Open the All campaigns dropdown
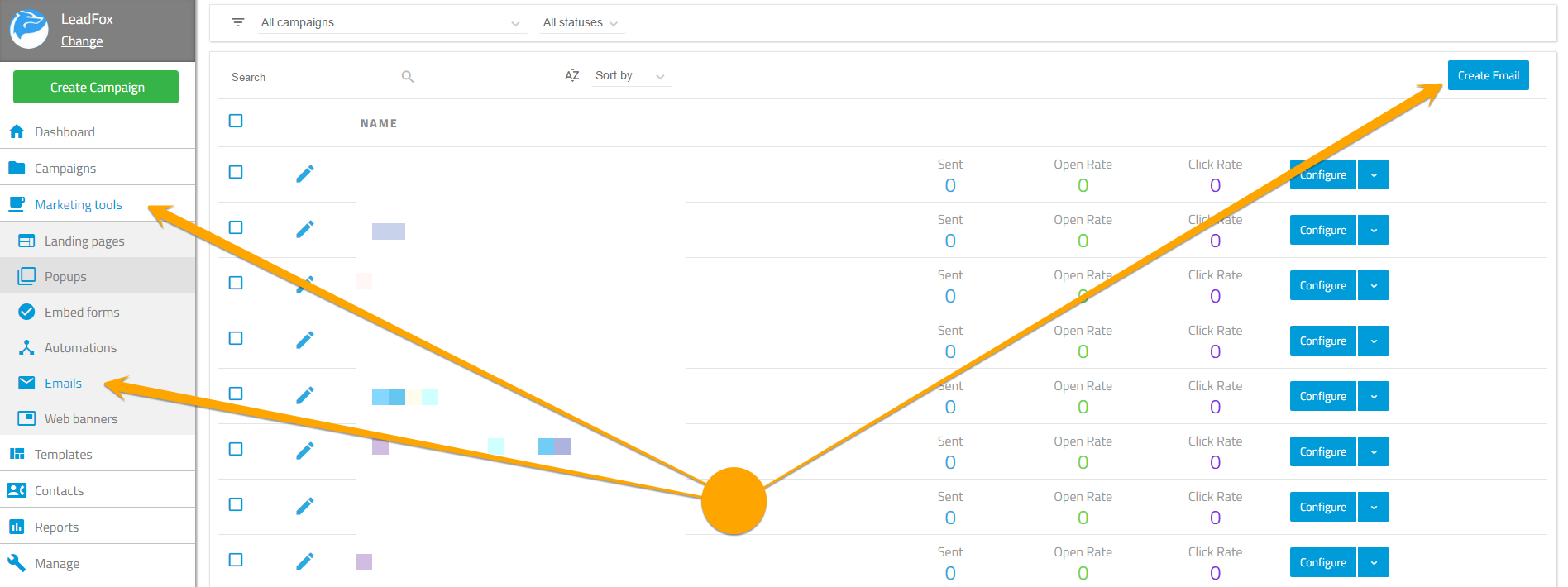This screenshot has height=587, width=1568. click(390, 22)
